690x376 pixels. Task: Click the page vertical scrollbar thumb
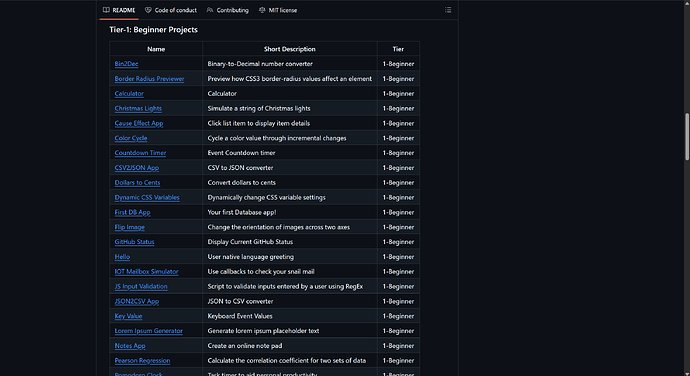click(x=686, y=136)
